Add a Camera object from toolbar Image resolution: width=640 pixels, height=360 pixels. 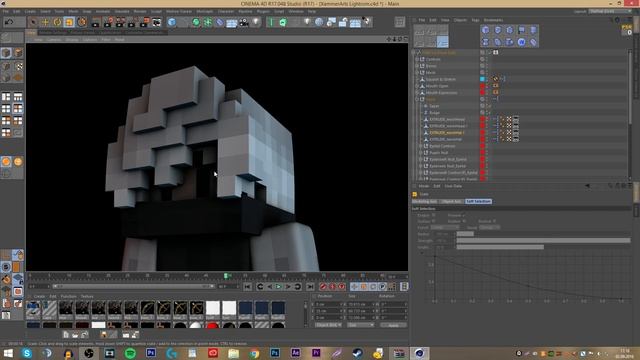pos(244,22)
